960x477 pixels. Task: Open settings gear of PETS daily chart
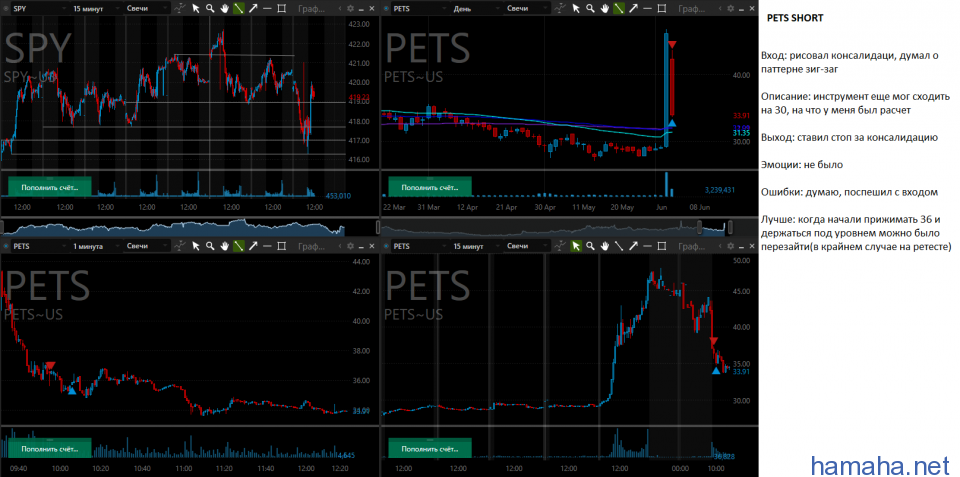coord(730,9)
